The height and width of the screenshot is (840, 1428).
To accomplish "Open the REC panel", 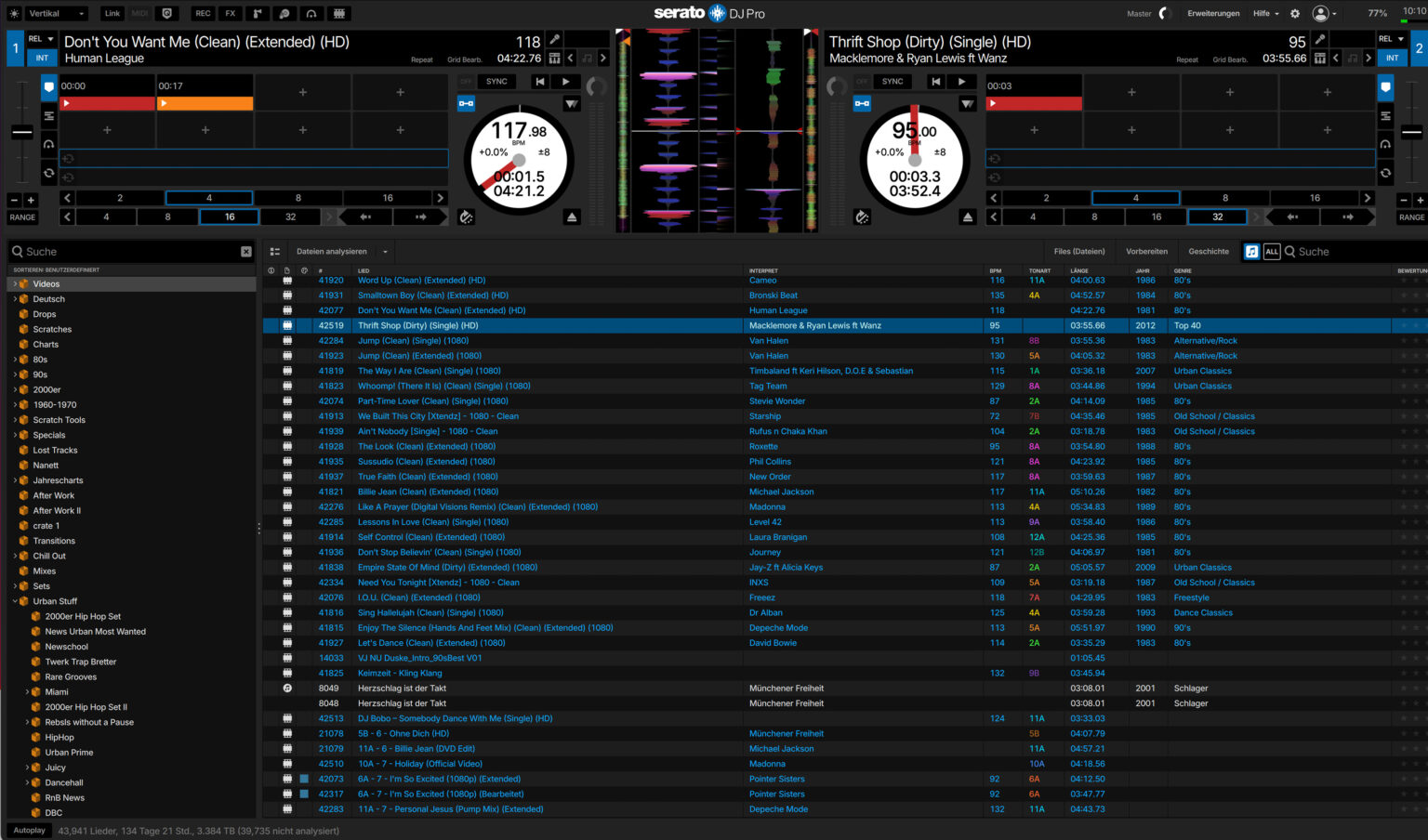I will [x=203, y=14].
